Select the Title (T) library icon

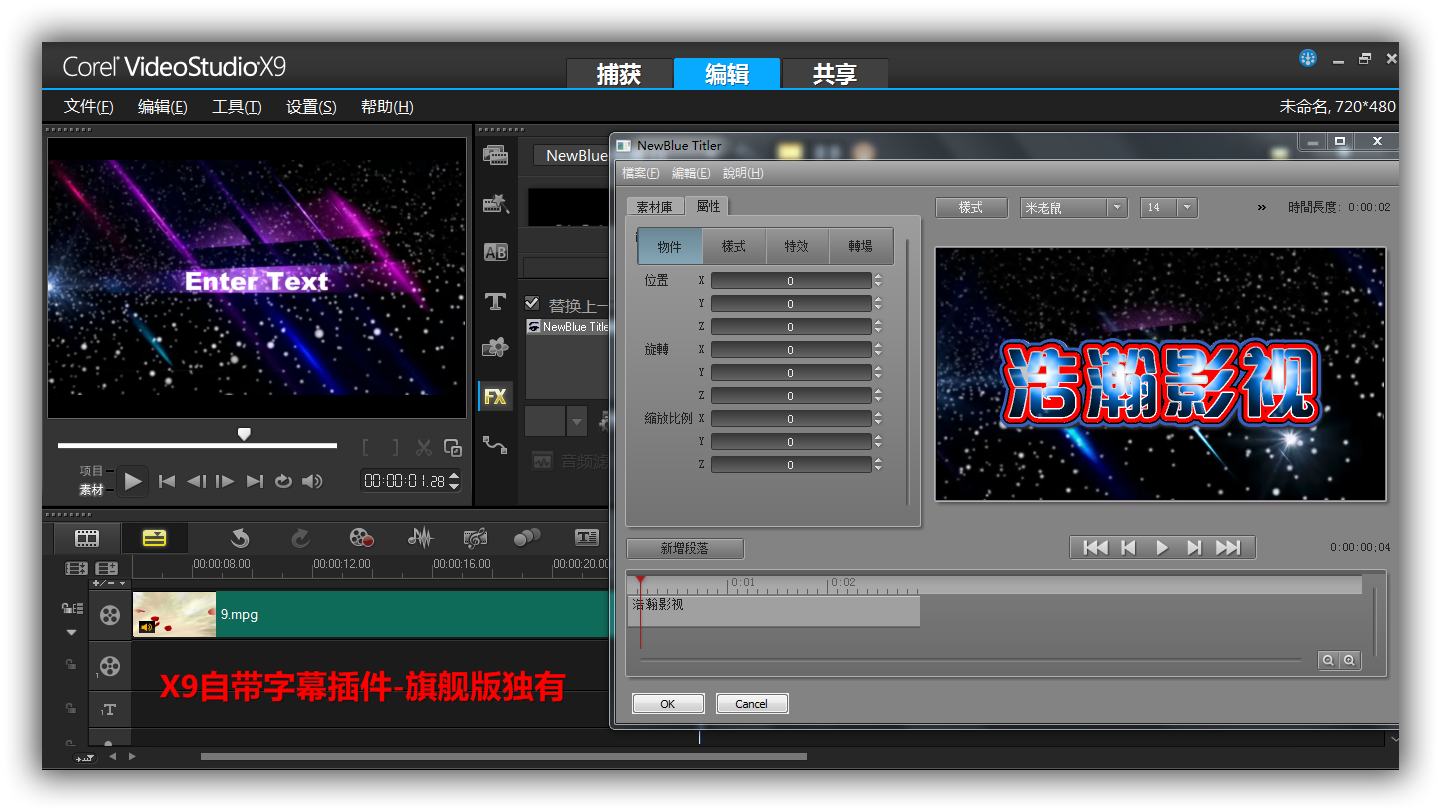pyautogui.click(x=495, y=301)
